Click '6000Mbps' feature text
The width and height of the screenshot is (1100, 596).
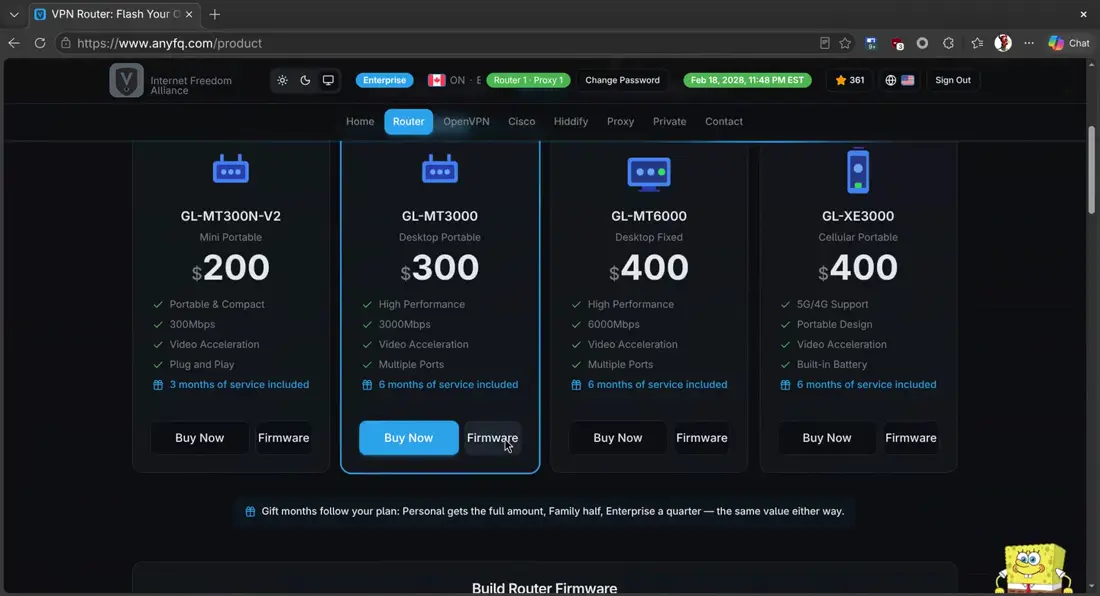tap(613, 324)
